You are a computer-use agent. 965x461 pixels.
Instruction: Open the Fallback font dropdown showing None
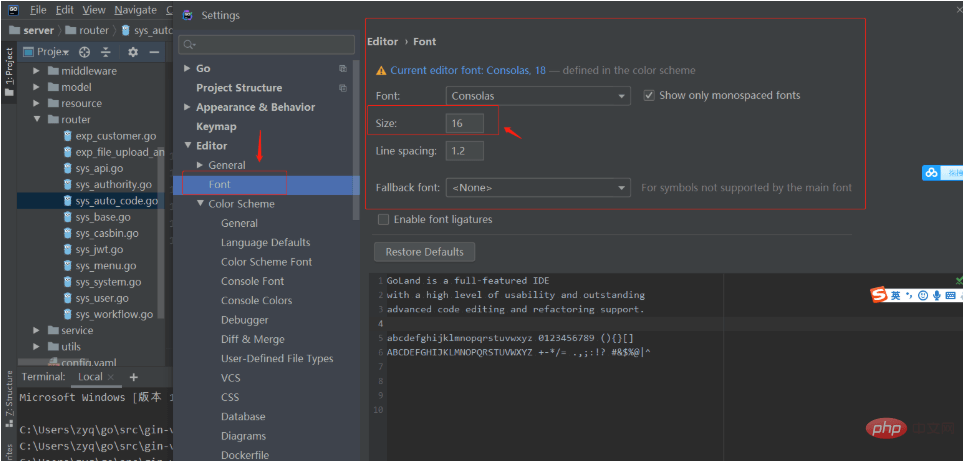tap(538, 188)
